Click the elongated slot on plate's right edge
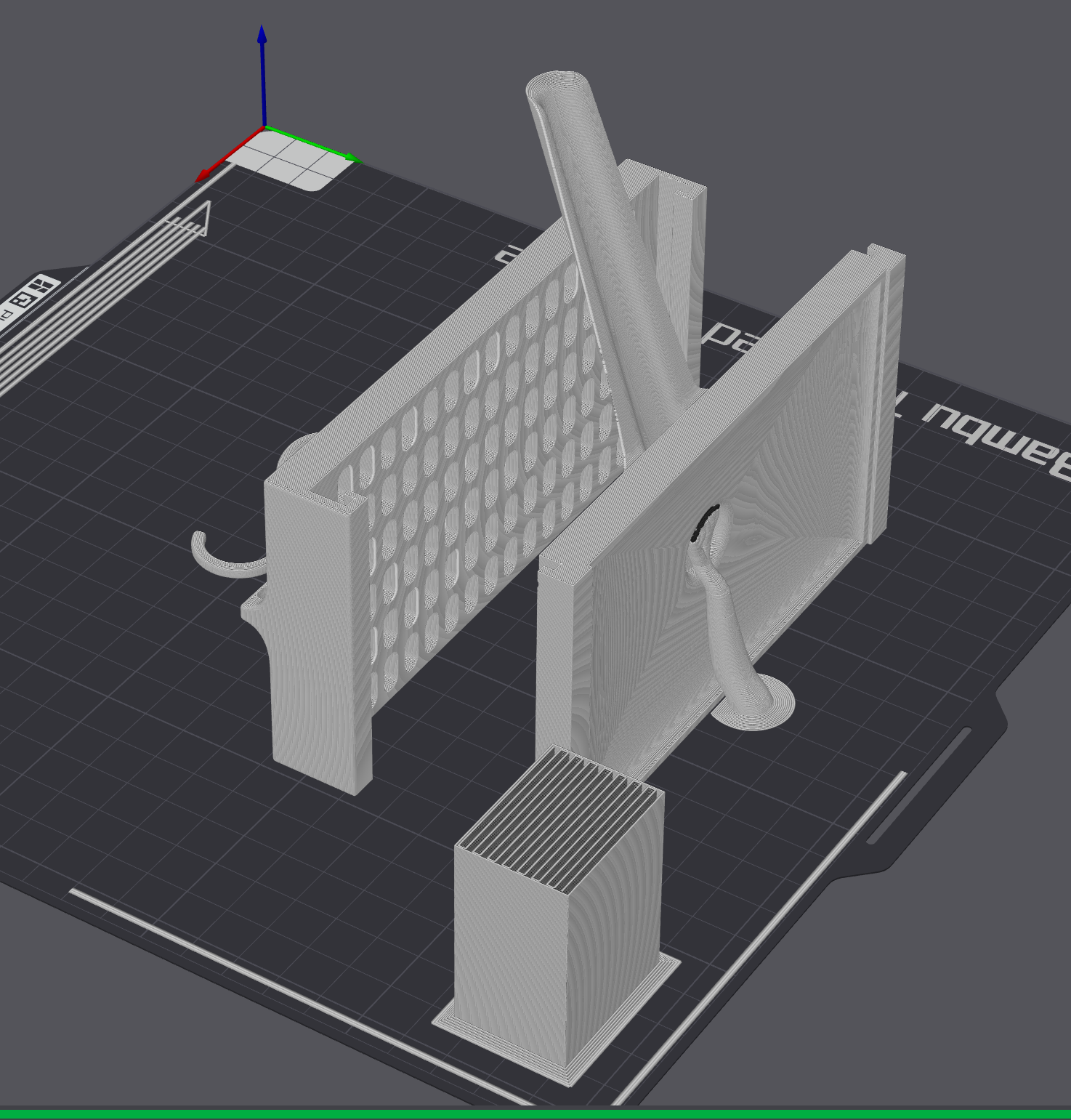Screen dimensions: 1071x1120 click(918, 786)
